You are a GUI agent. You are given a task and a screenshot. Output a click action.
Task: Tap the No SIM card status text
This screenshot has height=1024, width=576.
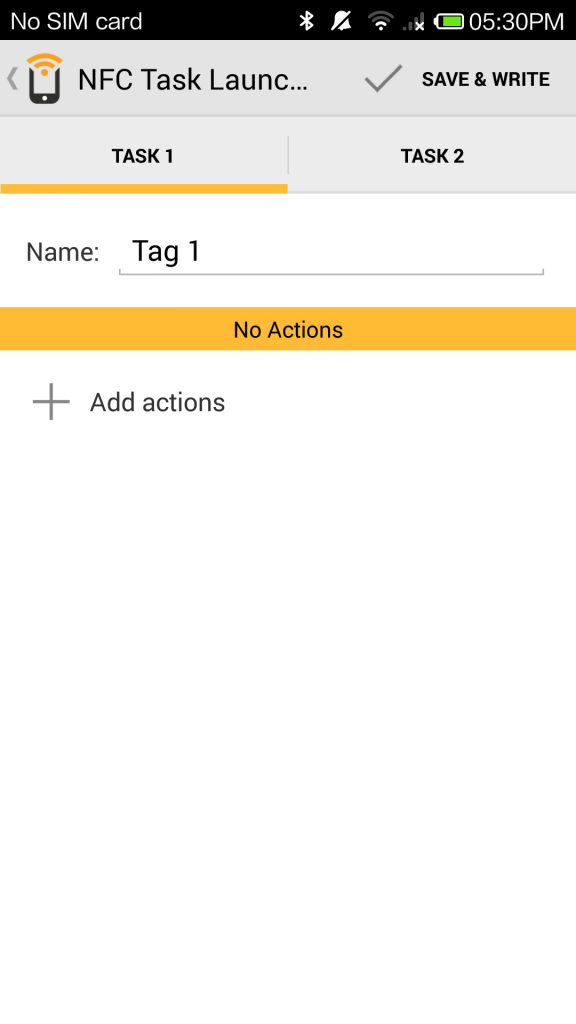pos(76,22)
